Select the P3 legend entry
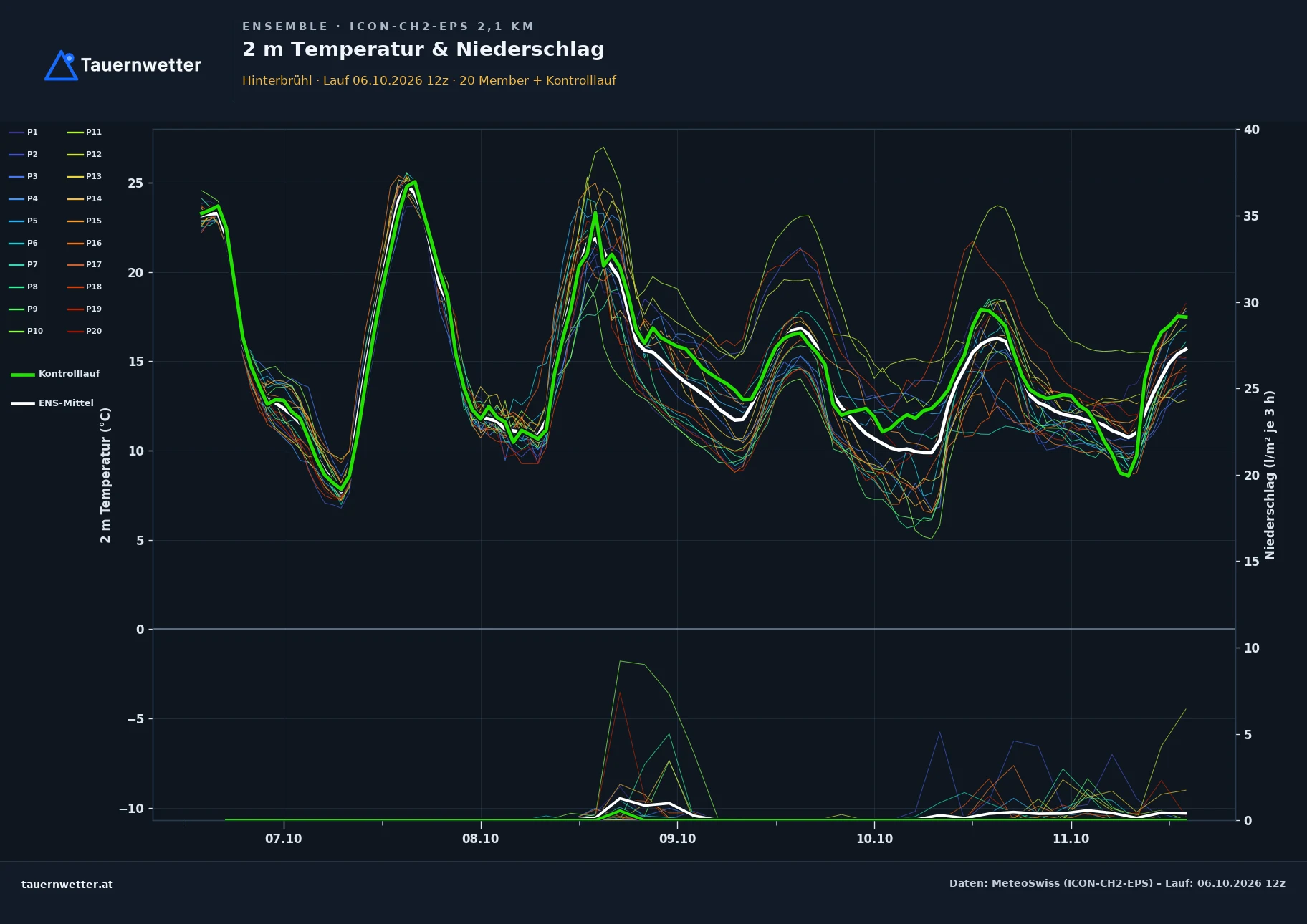The image size is (1307, 924). (x=24, y=176)
